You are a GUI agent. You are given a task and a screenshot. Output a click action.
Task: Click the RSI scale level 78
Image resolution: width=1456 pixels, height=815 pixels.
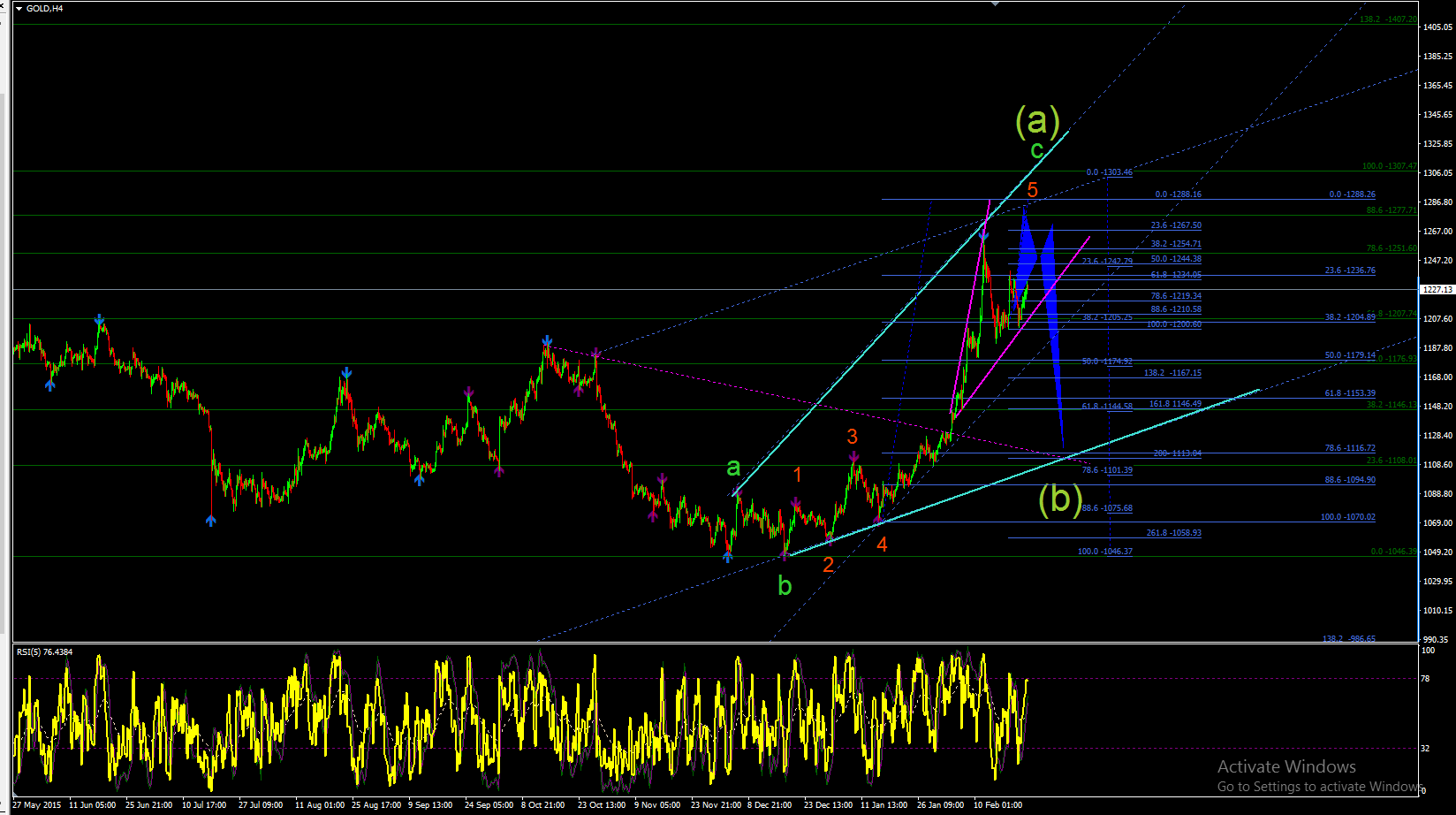[1425, 679]
